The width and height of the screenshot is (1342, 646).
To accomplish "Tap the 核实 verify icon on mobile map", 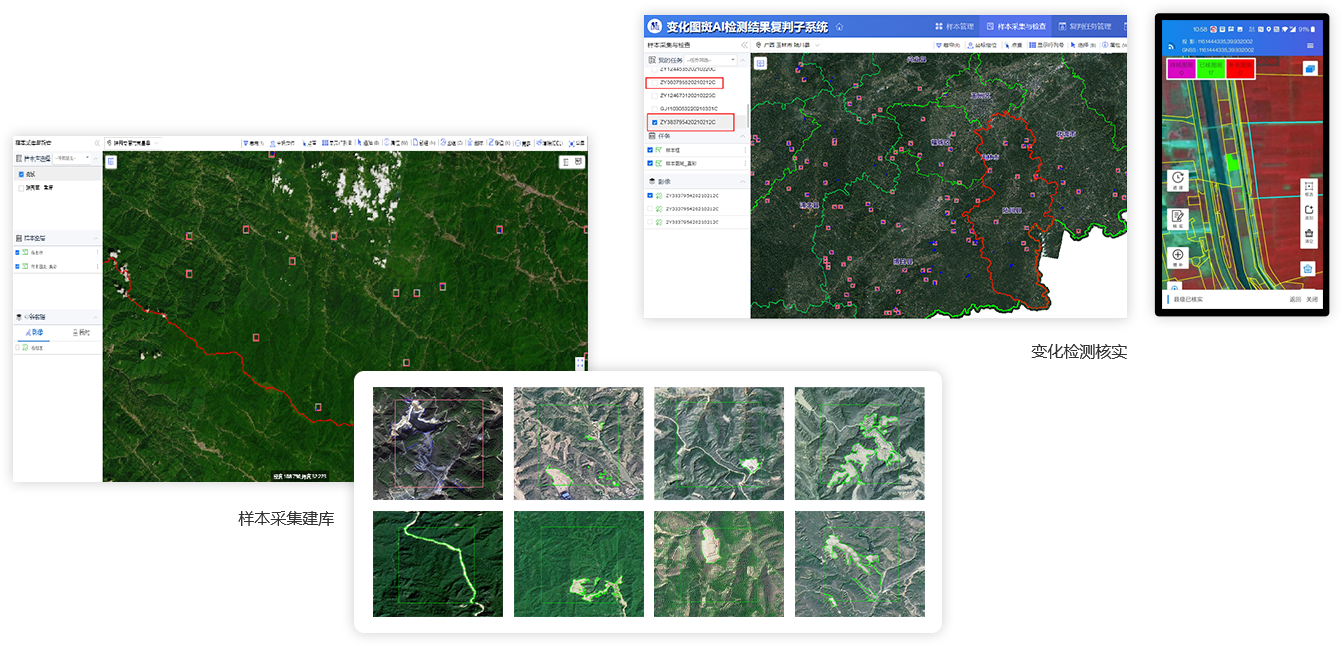I will click(1178, 217).
